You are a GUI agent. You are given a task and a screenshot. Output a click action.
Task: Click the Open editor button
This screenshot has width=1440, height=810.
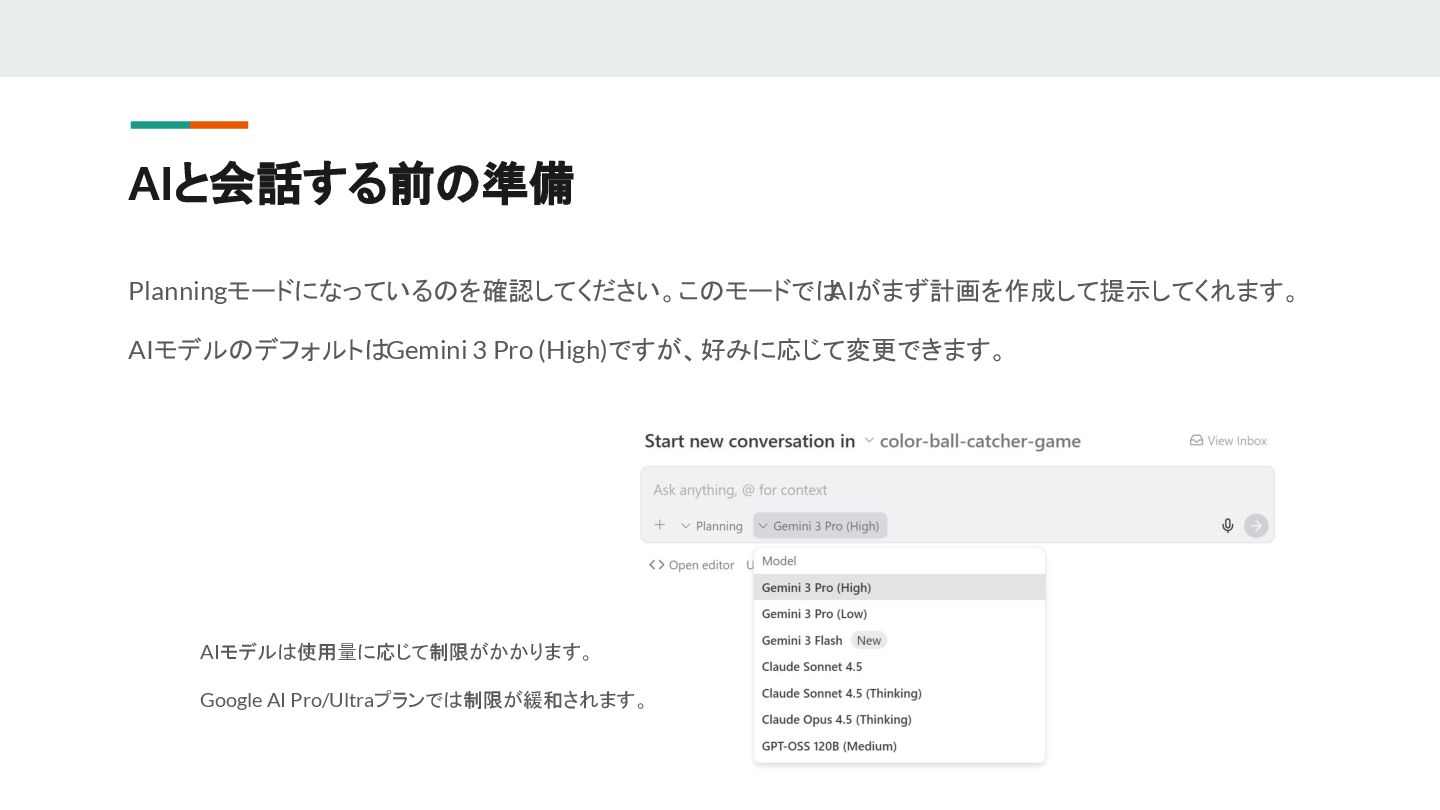[x=691, y=565]
